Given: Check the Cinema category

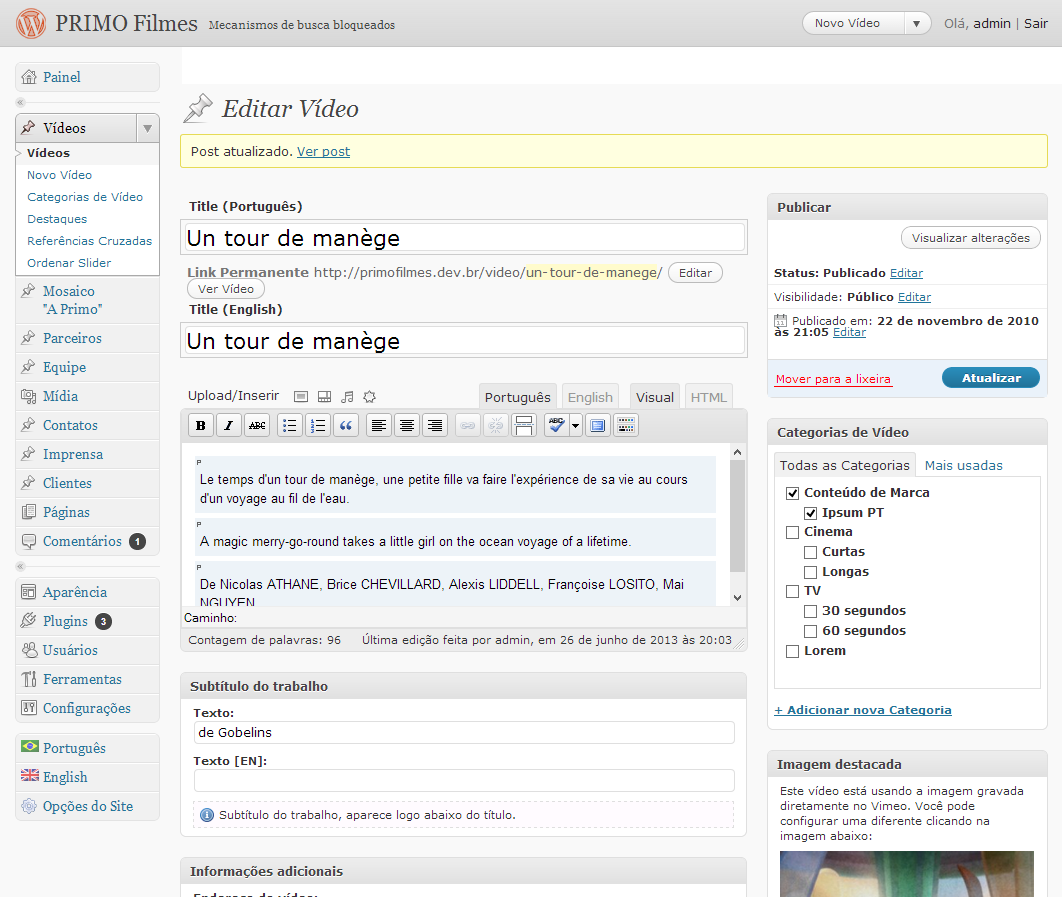Looking at the screenshot, I should (793, 532).
